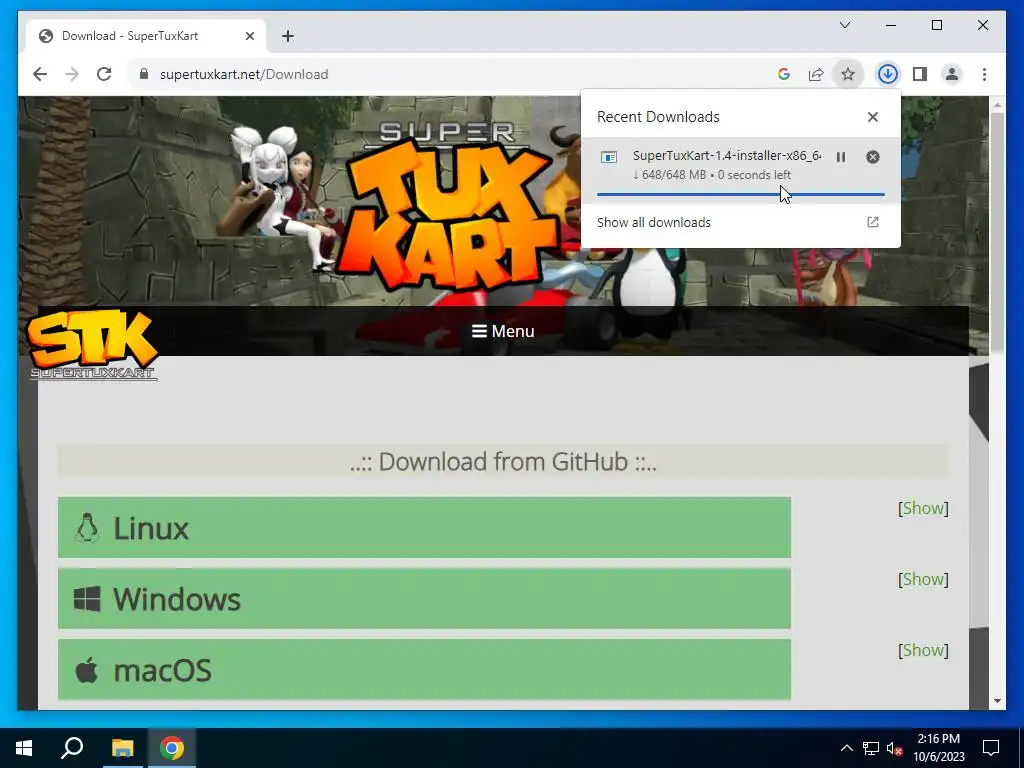The width and height of the screenshot is (1024, 768).
Task: Pause the SuperTuxKart installer download
Action: coord(841,157)
